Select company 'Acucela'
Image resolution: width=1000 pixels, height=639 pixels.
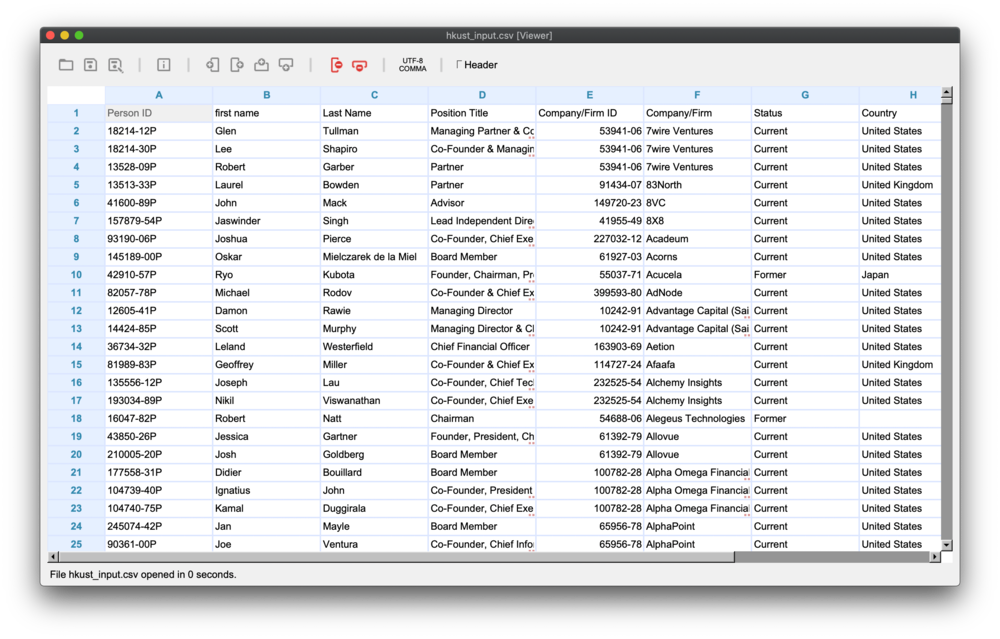point(697,275)
